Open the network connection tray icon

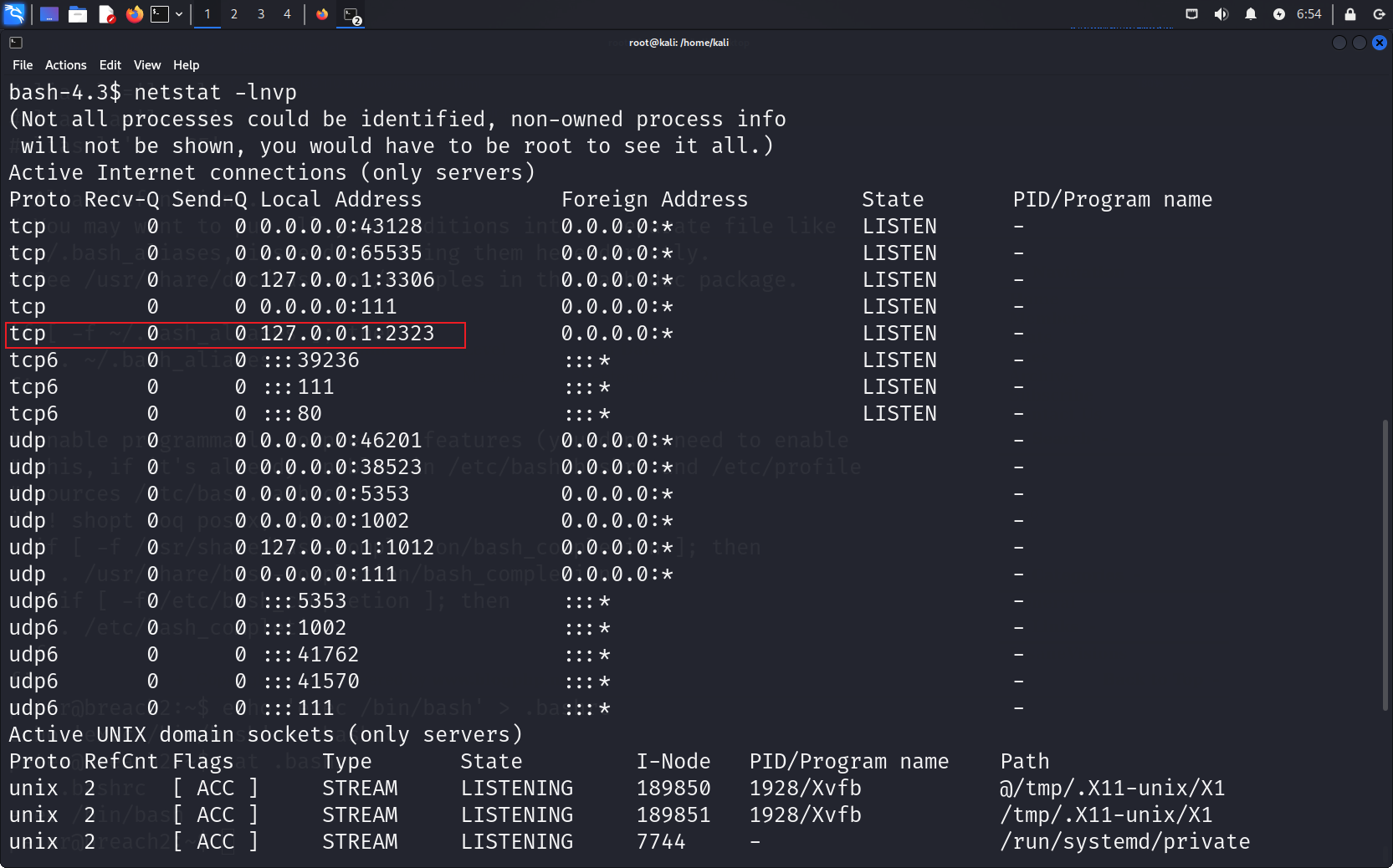point(1192,14)
